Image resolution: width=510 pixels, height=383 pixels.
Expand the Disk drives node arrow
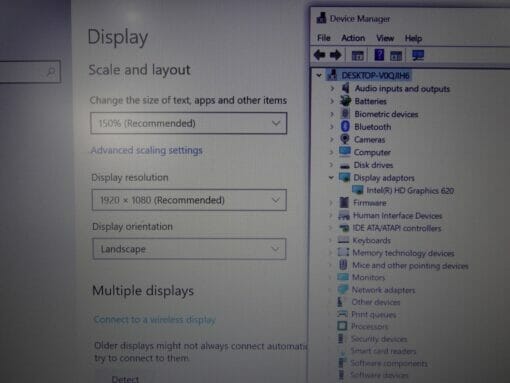point(331,165)
